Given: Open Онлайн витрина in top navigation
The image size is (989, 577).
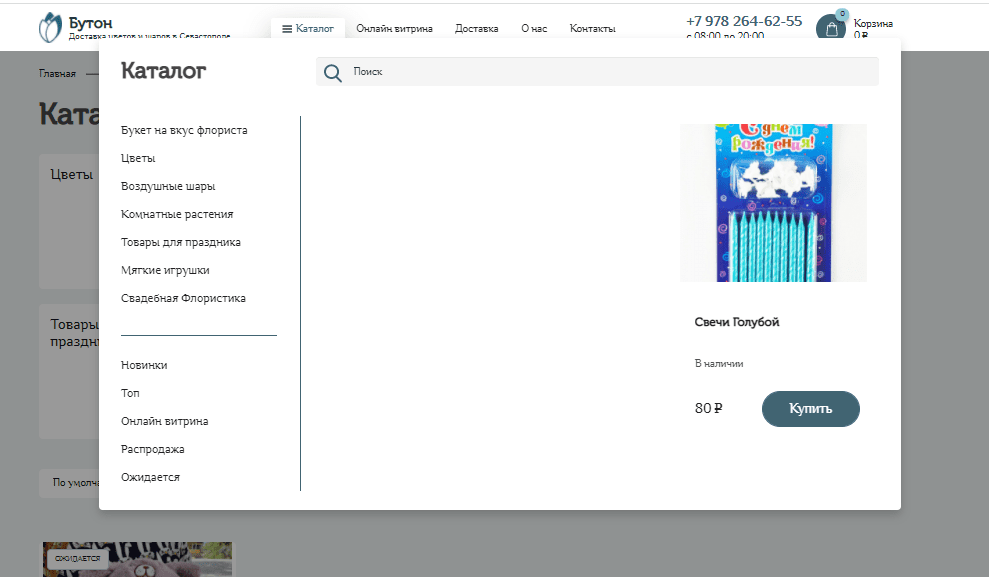Looking at the screenshot, I should pyautogui.click(x=394, y=29).
